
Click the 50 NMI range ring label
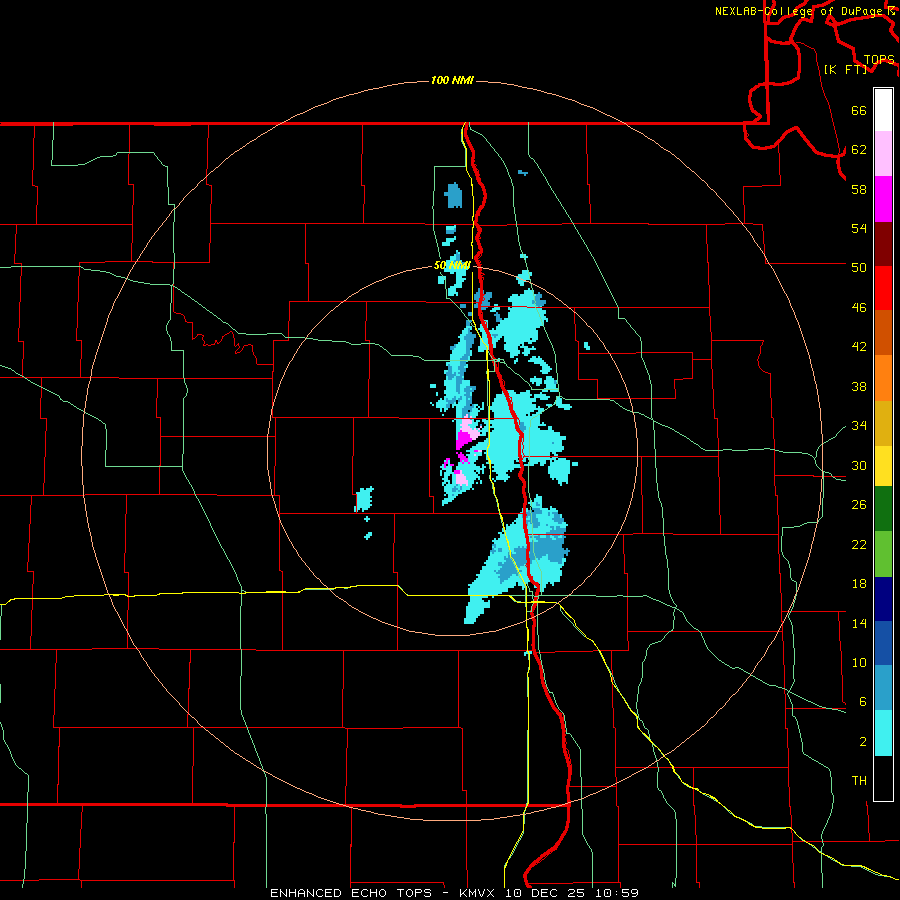(452, 265)
